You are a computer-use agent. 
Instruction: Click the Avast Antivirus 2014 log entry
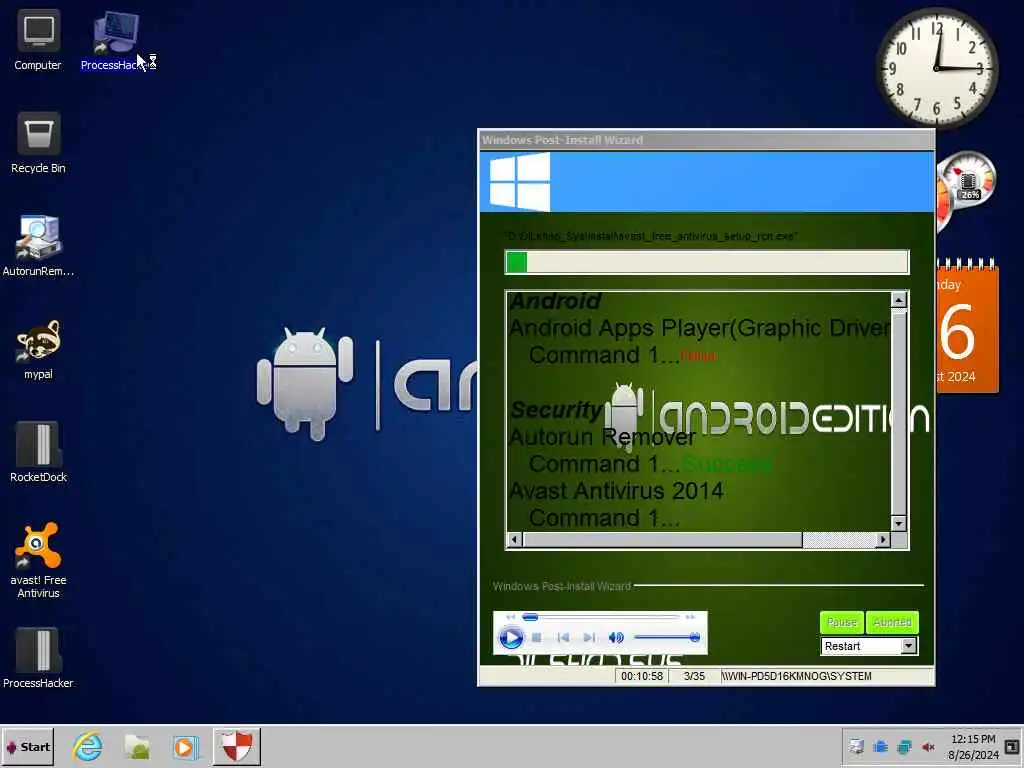[616, 490]
